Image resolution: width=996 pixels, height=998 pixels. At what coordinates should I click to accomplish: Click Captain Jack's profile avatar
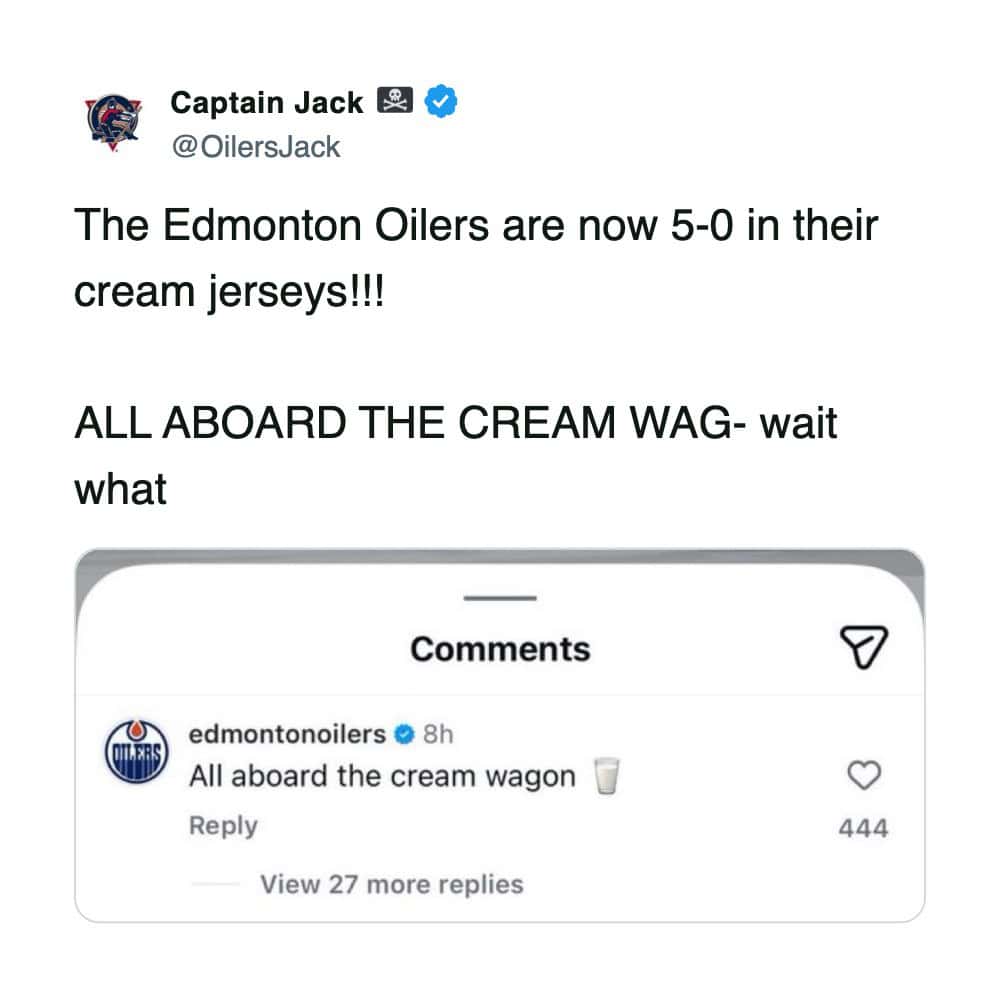pos(116,124)
